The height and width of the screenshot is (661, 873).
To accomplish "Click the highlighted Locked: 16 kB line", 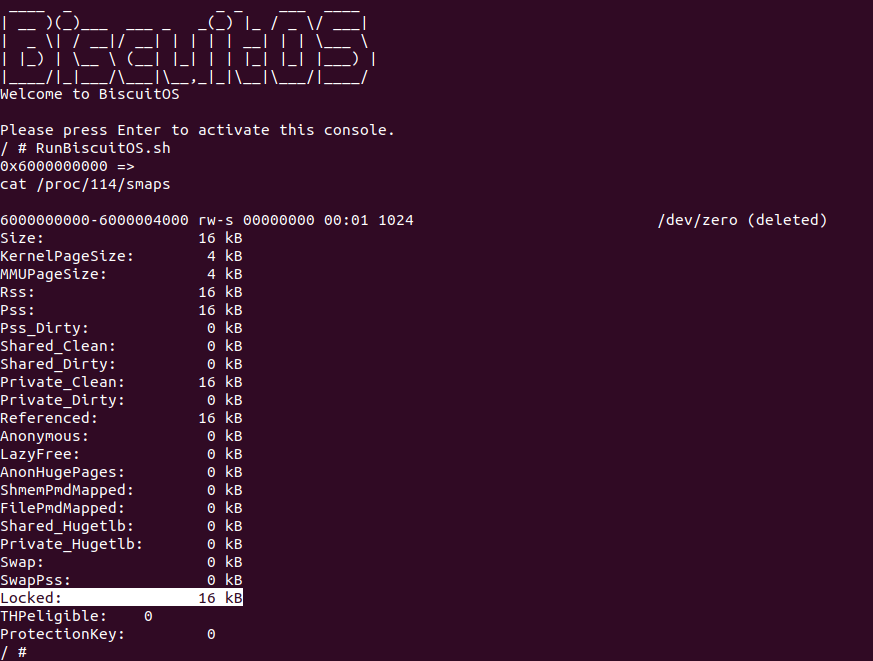I will click(121, 598).
